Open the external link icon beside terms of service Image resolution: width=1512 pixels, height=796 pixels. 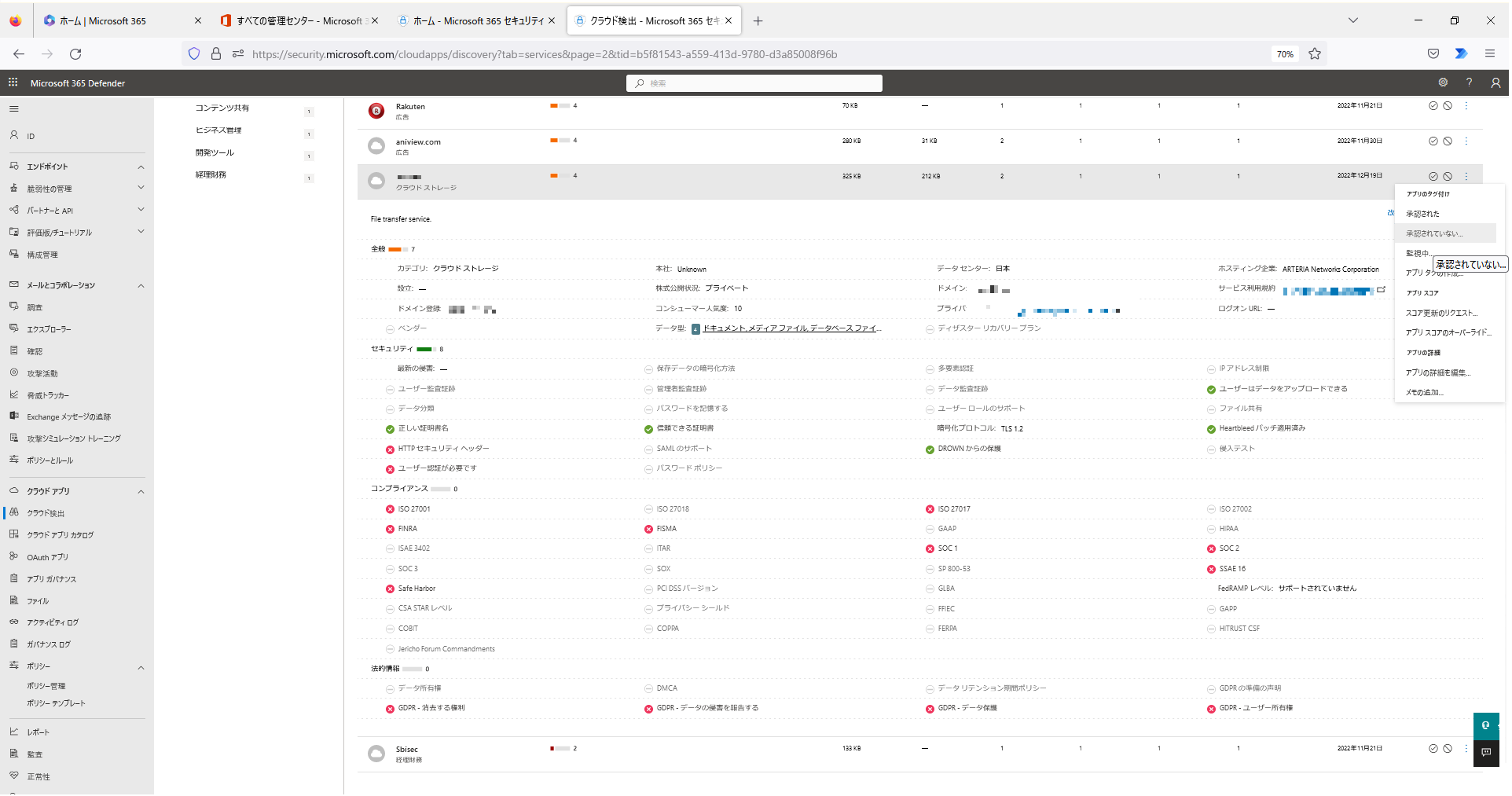click(x=1381, y=290)
